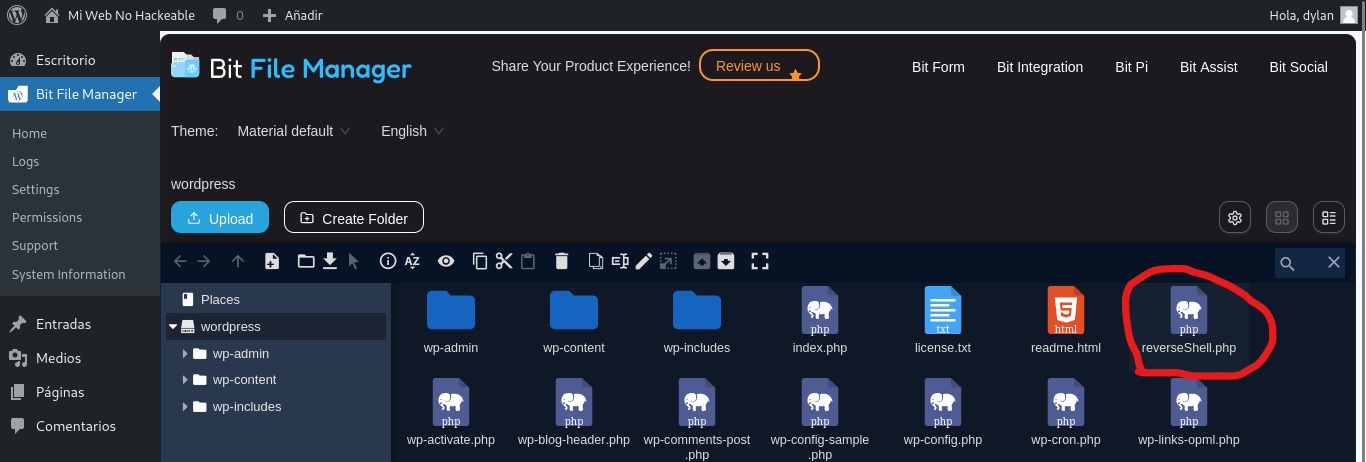The height and width of the screenshot is (462, 1366).
Task: Click the open folder toolbar icon
Action: coord(306,261)
